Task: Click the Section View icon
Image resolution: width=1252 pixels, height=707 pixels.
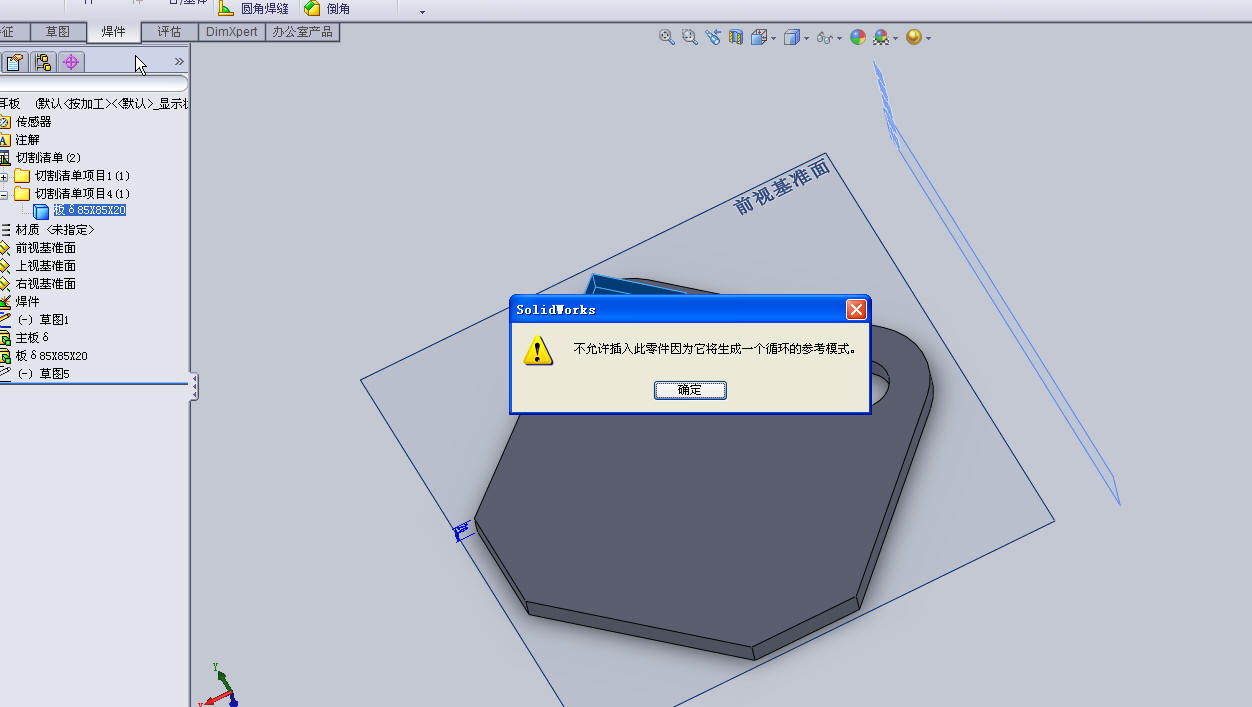Action: tap(736, 37)
